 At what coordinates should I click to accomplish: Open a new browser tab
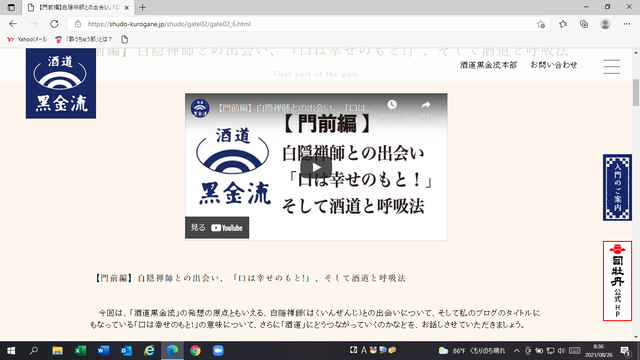coord(142,7)
